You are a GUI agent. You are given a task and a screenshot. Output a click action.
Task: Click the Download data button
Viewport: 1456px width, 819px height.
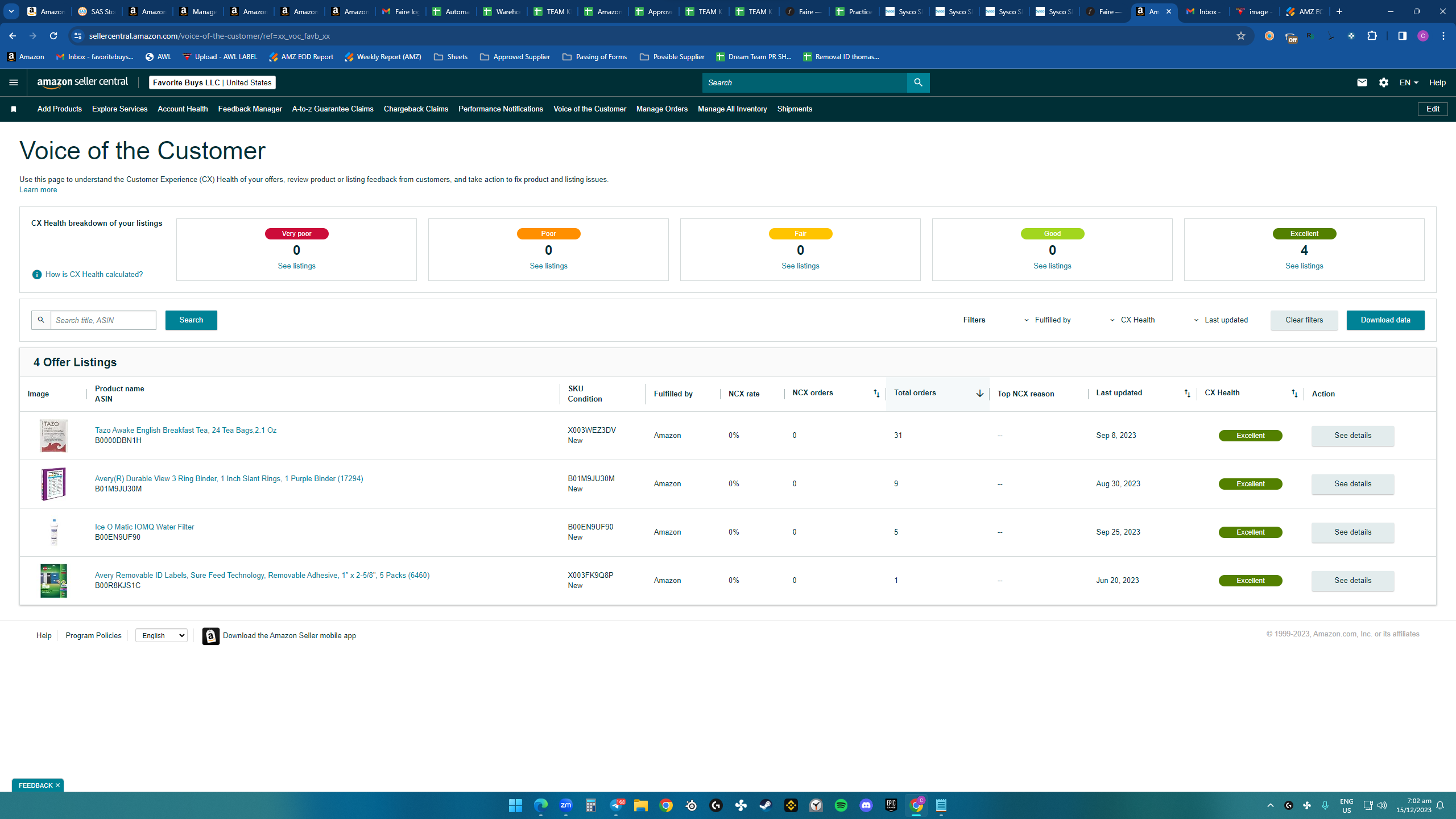coord(1385,320)
